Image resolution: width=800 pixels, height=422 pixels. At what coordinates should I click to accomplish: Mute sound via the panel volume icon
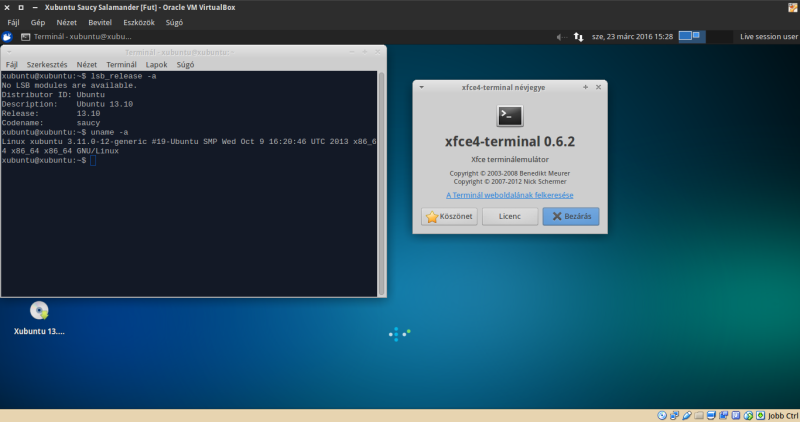click(561, 37)
